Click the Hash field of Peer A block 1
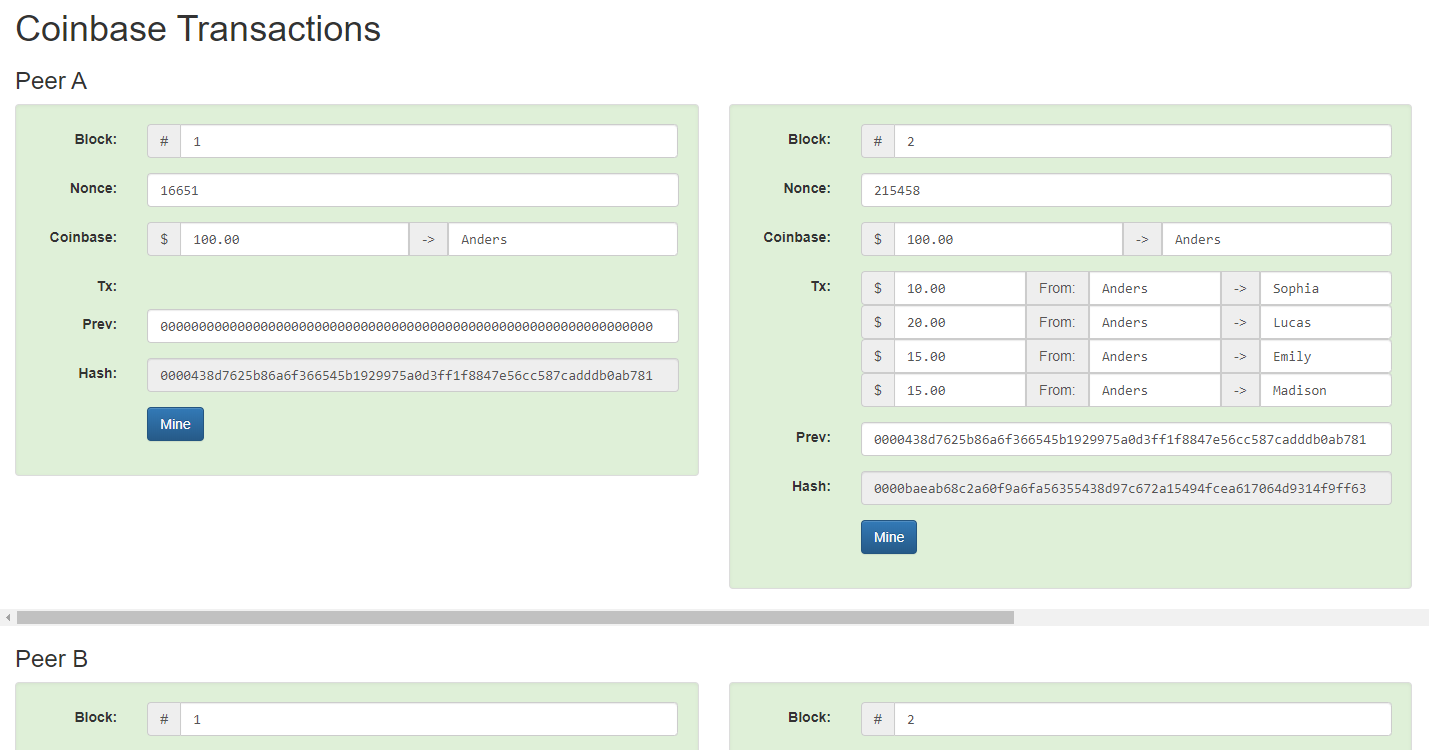Viewport: 1429px width, 750px height. [x=413, y=375]
